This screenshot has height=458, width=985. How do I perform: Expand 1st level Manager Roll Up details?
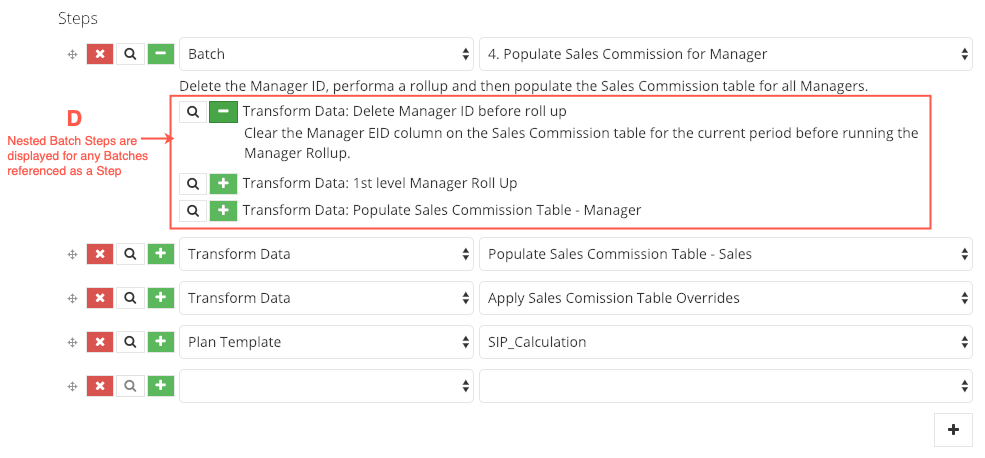223,183
